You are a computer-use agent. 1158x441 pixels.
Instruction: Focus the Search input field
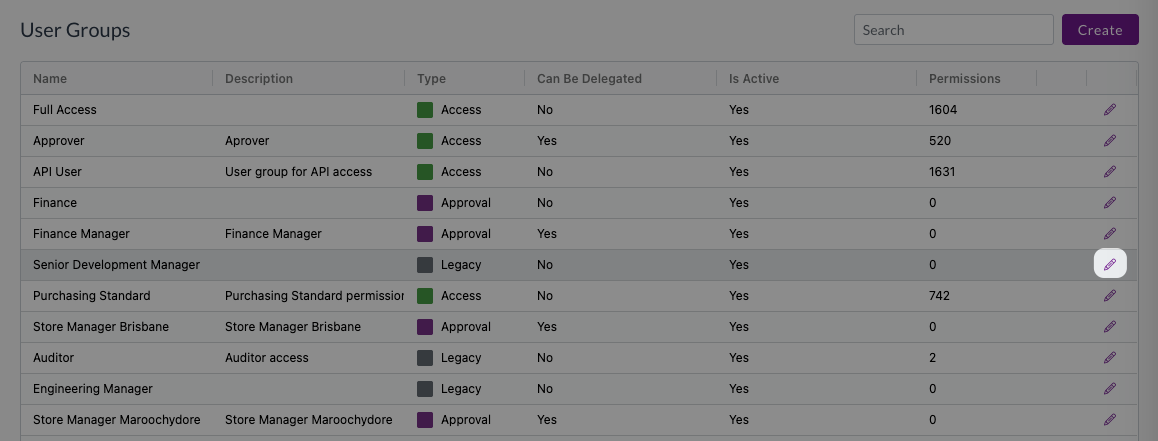point(953,30)
